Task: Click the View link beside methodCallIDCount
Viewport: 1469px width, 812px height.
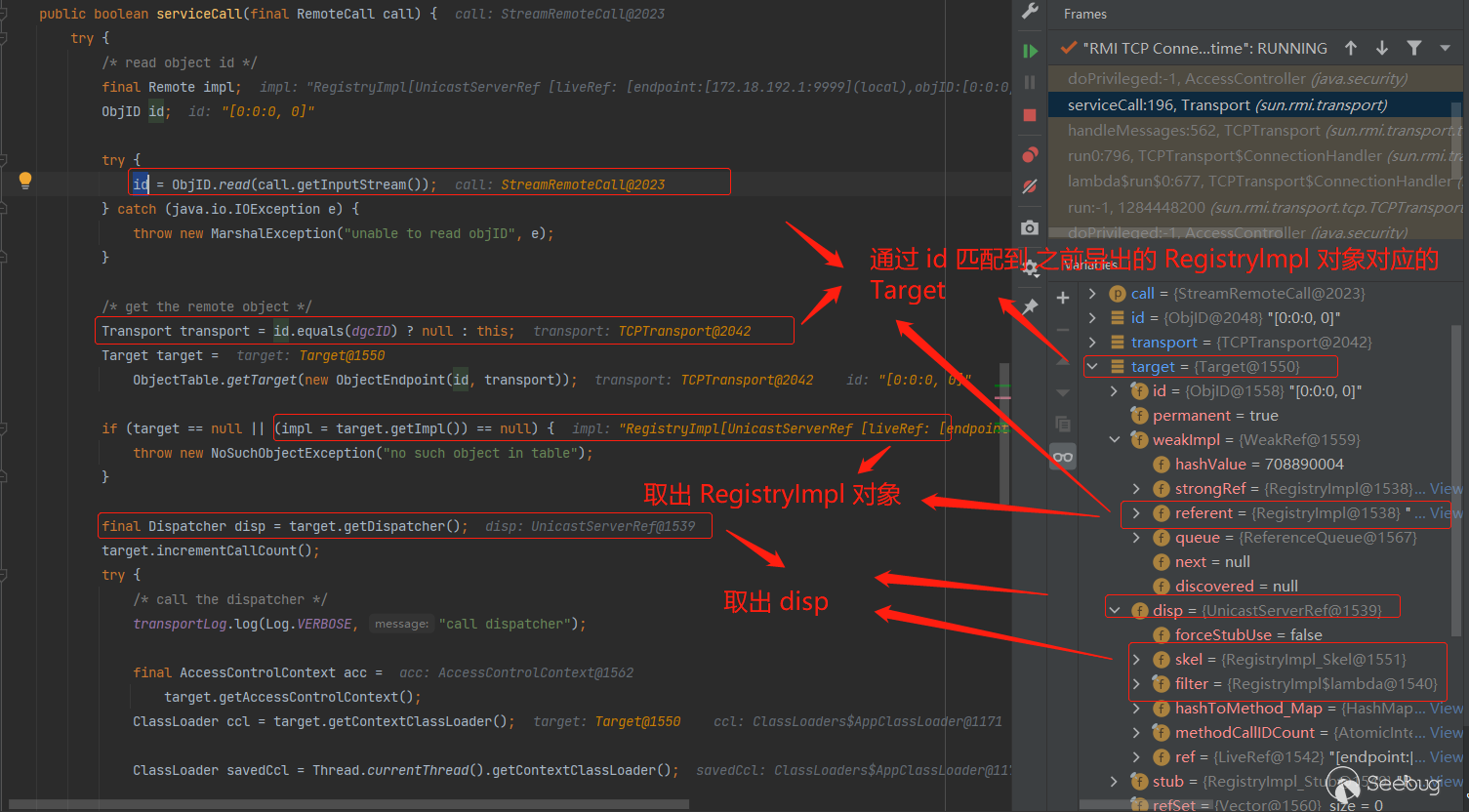Action: tap(1445, 733)
